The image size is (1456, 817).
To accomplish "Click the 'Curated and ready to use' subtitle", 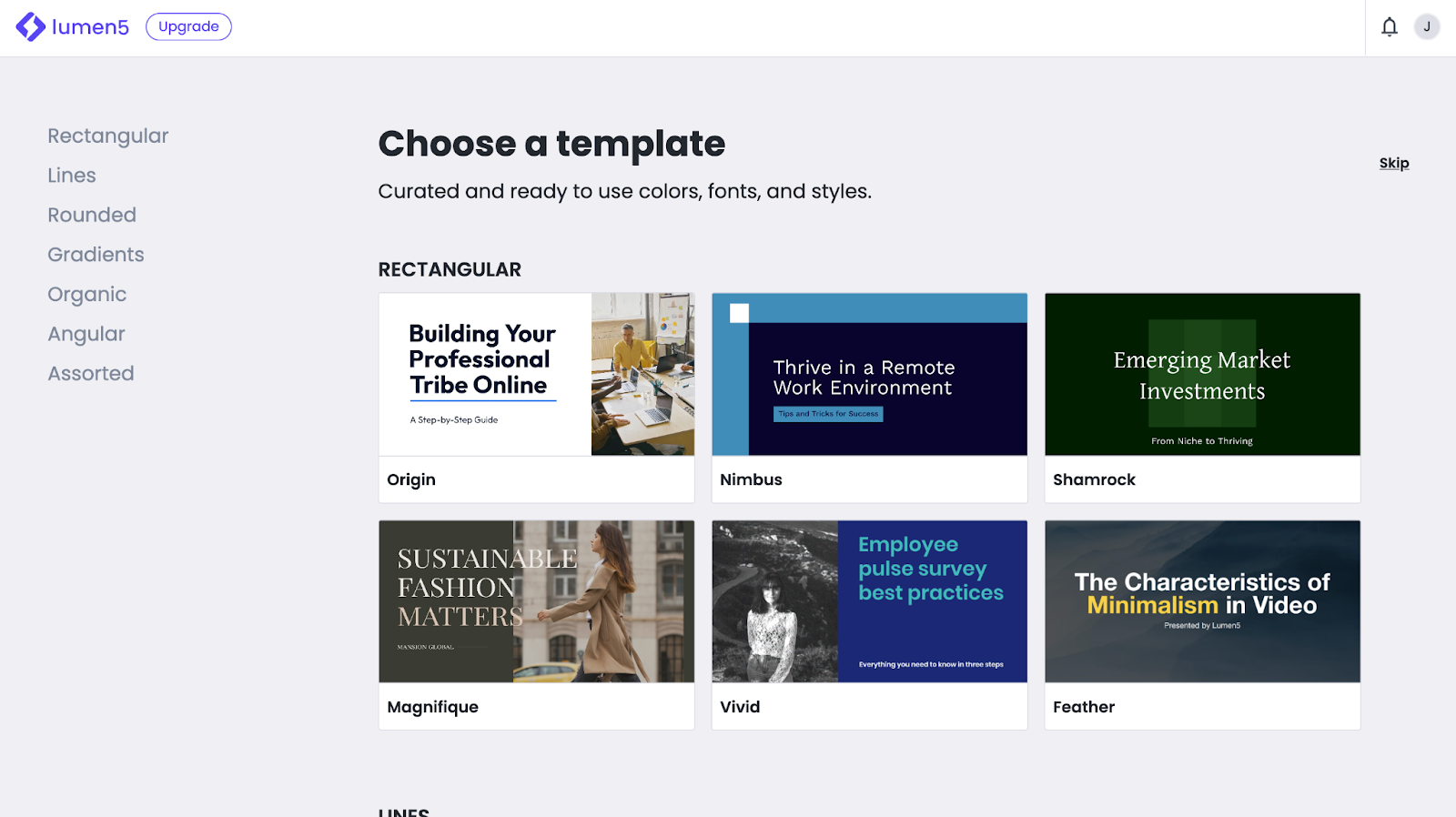I will (624, 192).
